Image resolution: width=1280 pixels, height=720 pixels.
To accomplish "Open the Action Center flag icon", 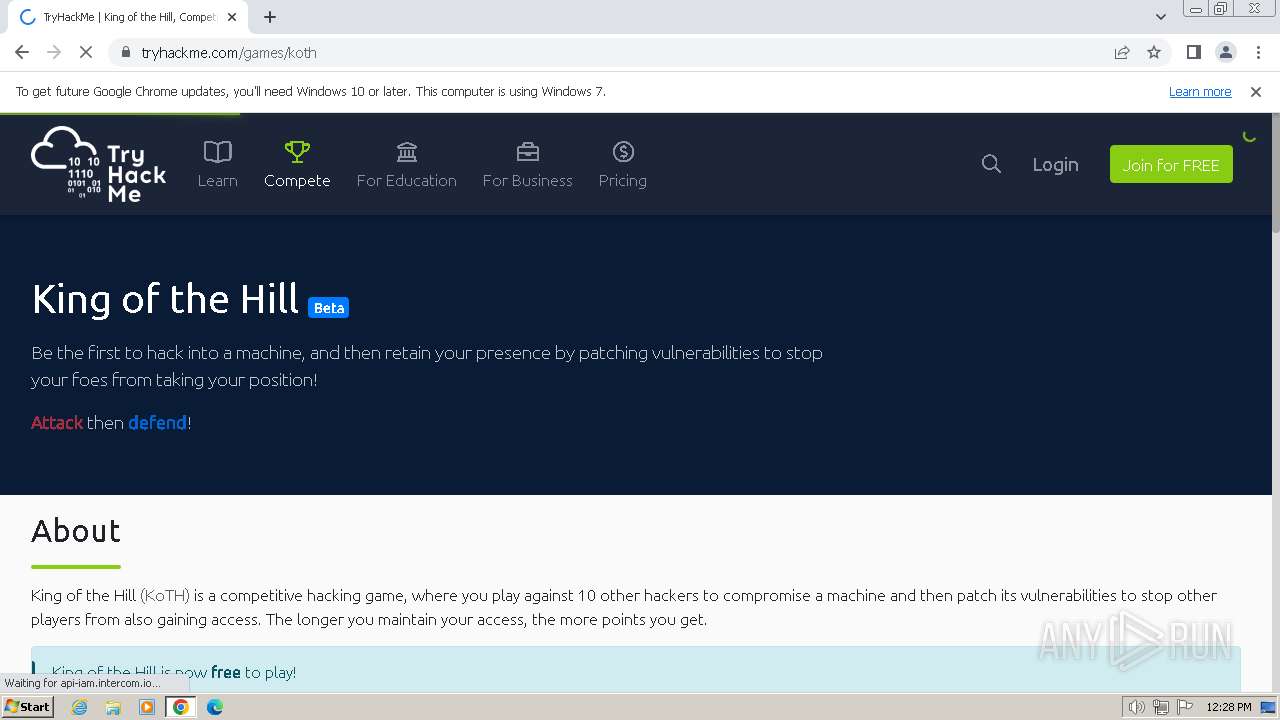I will point(1184,707).
